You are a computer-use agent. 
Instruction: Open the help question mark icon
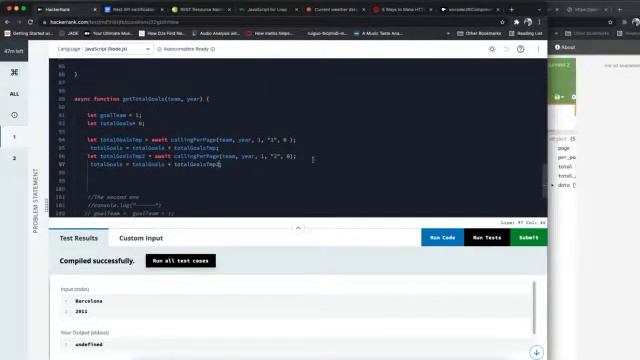(520, 49)
